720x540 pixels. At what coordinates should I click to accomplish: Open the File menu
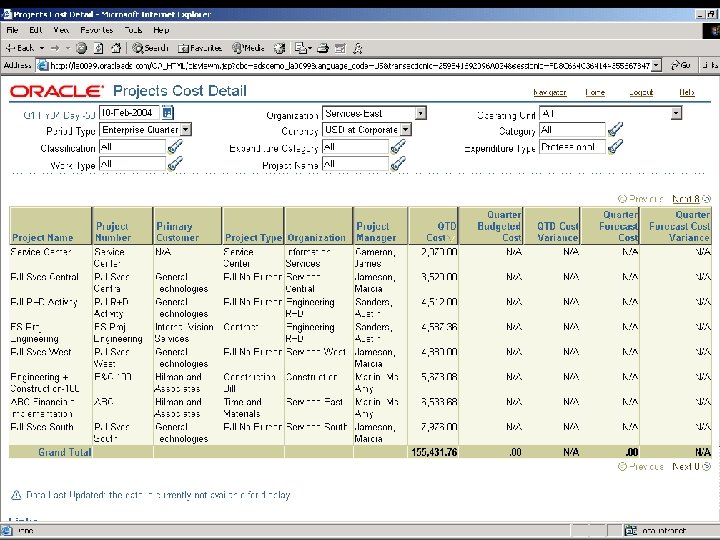[12, 30]
